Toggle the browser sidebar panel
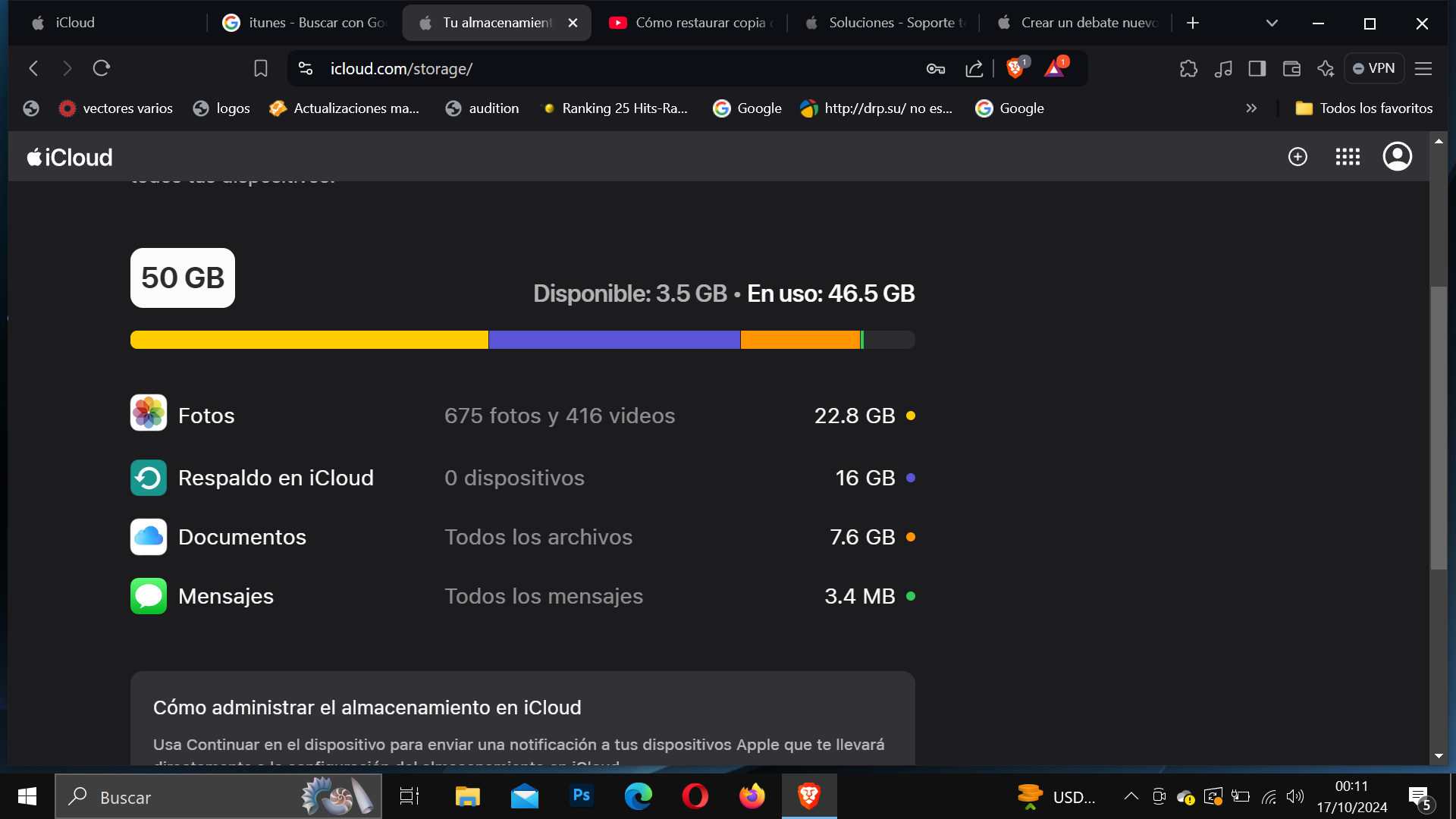Screen dimensions: 1456x819 tap(1257, 69)
